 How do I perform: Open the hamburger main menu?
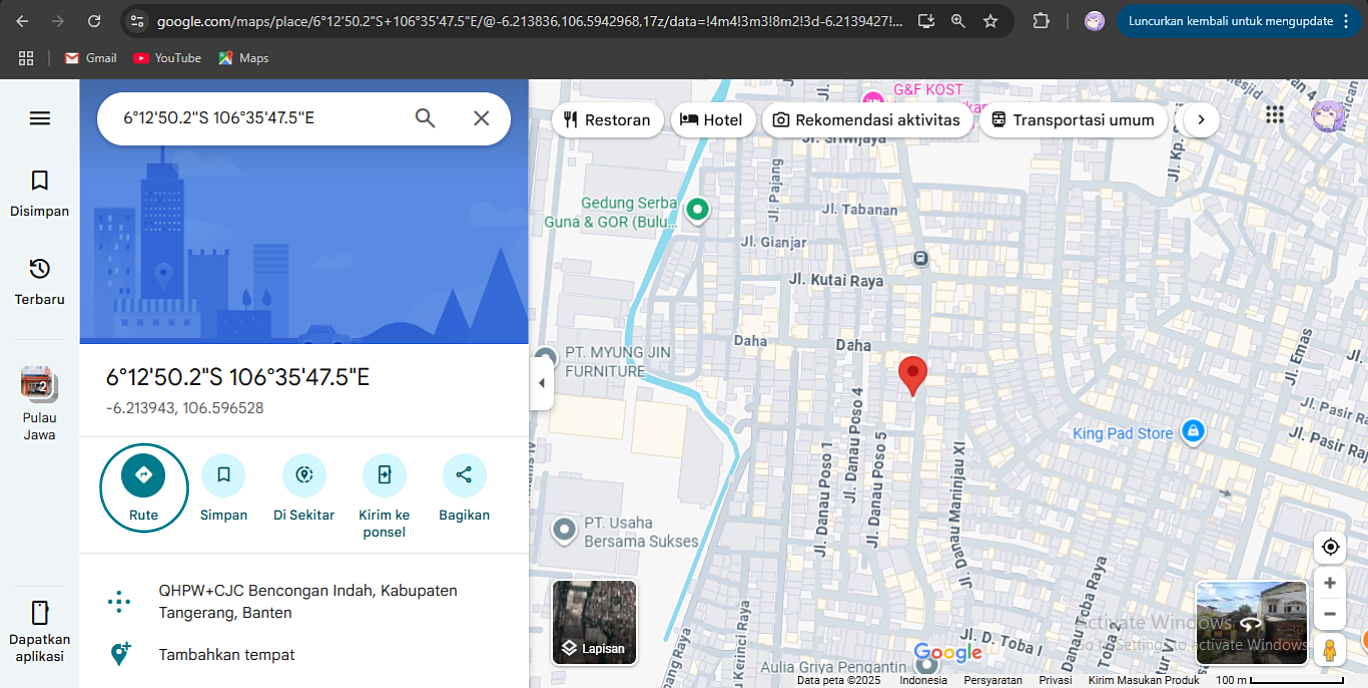click(x=39, y=118)
